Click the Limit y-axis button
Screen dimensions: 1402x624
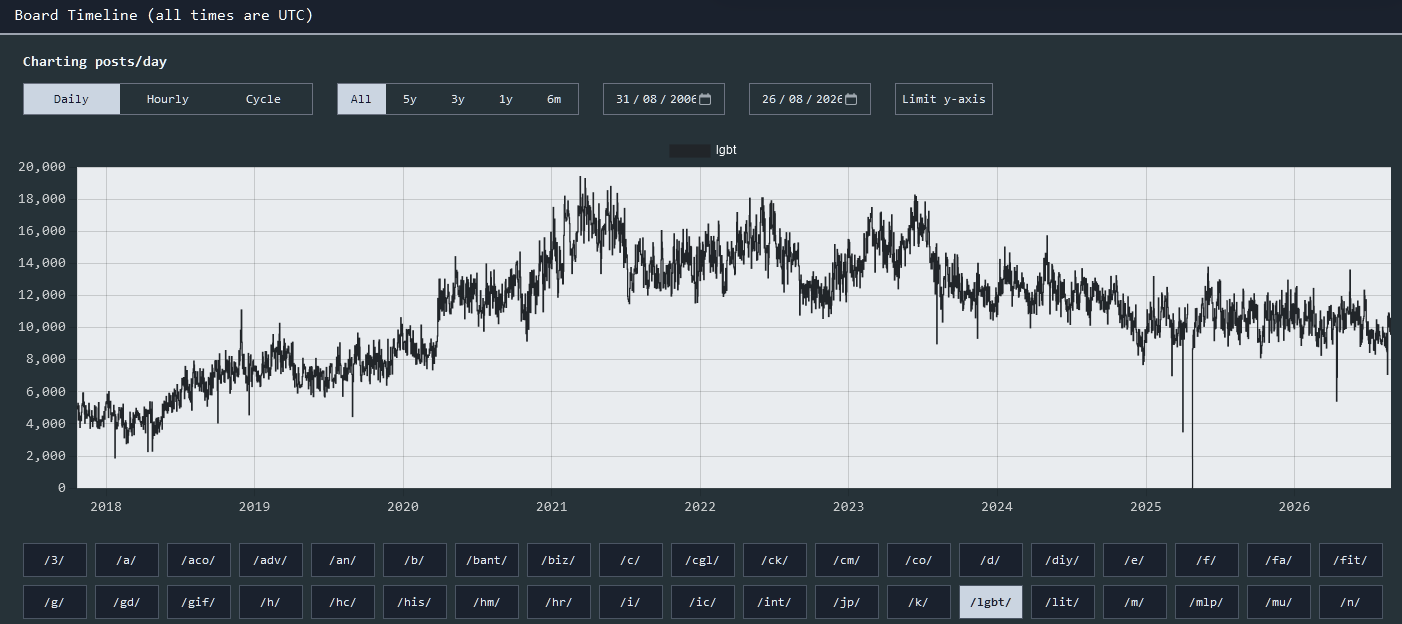point(944,99)
